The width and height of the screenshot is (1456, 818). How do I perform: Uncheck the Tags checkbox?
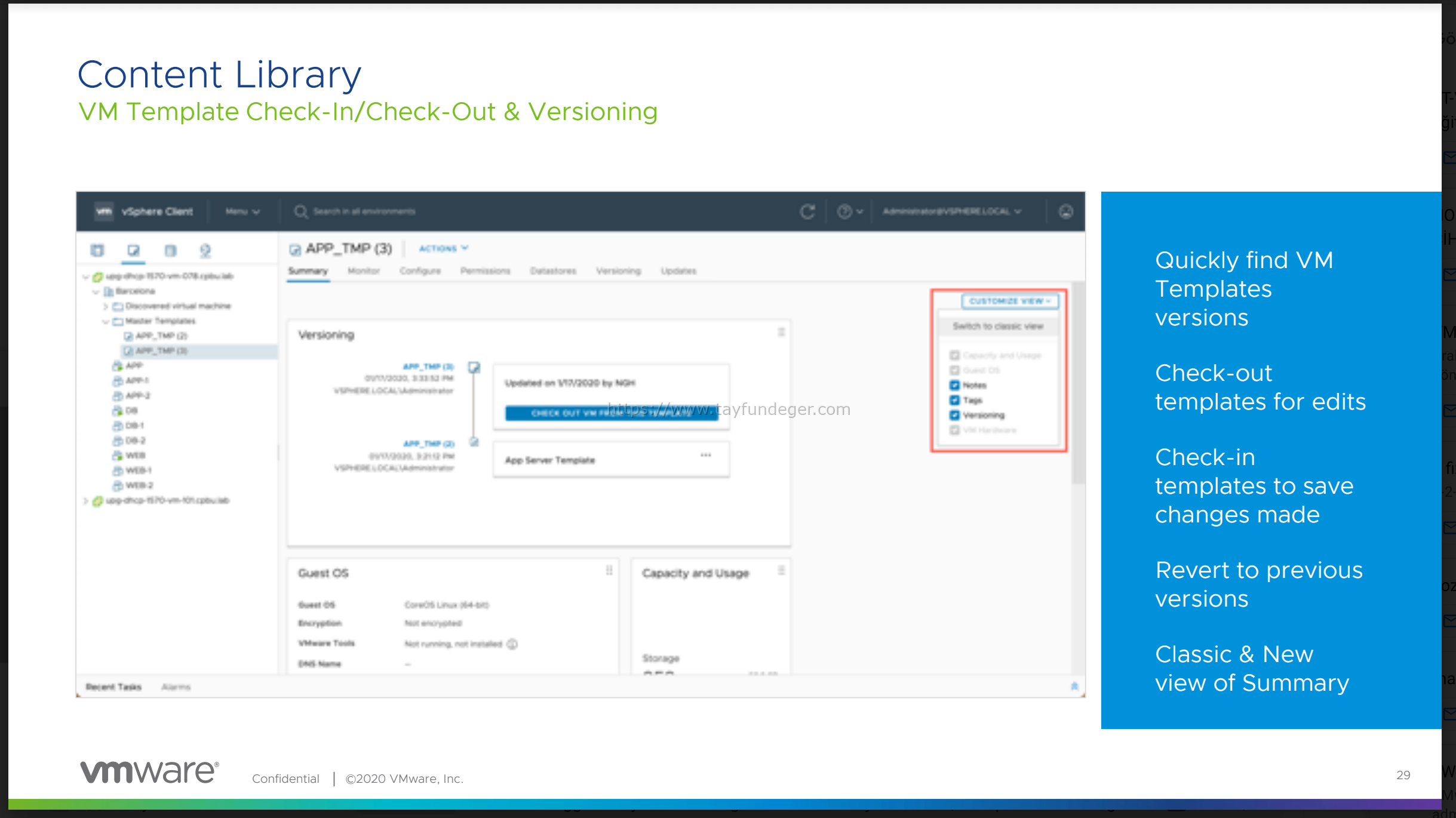954,400
